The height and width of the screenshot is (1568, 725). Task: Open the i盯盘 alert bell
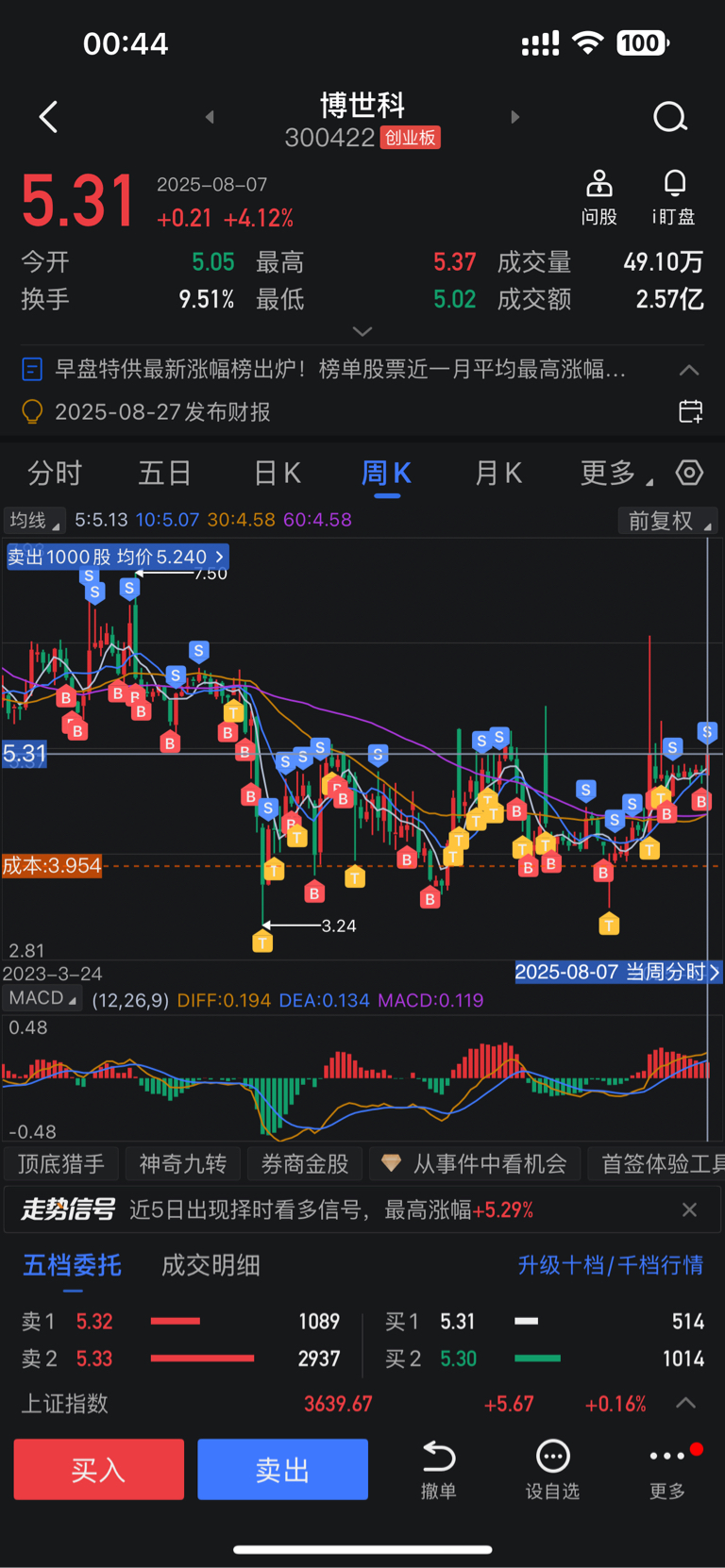pos(674,198)
